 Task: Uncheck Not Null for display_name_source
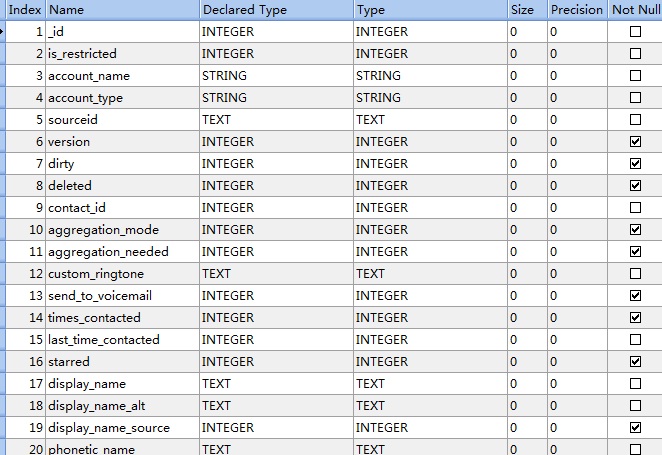pos(635,428)
